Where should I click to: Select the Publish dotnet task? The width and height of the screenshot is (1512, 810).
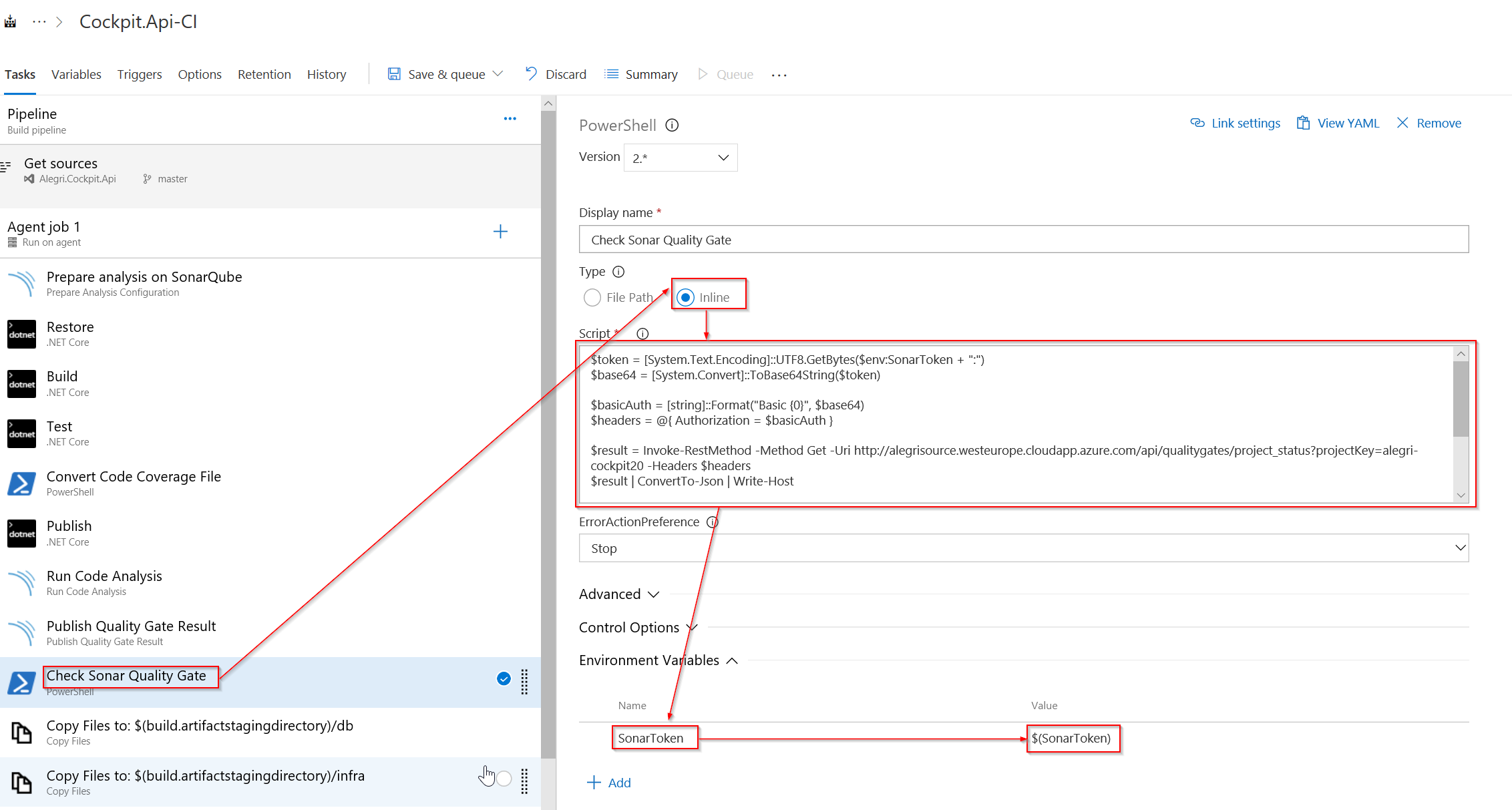click(x=270, y=534)
